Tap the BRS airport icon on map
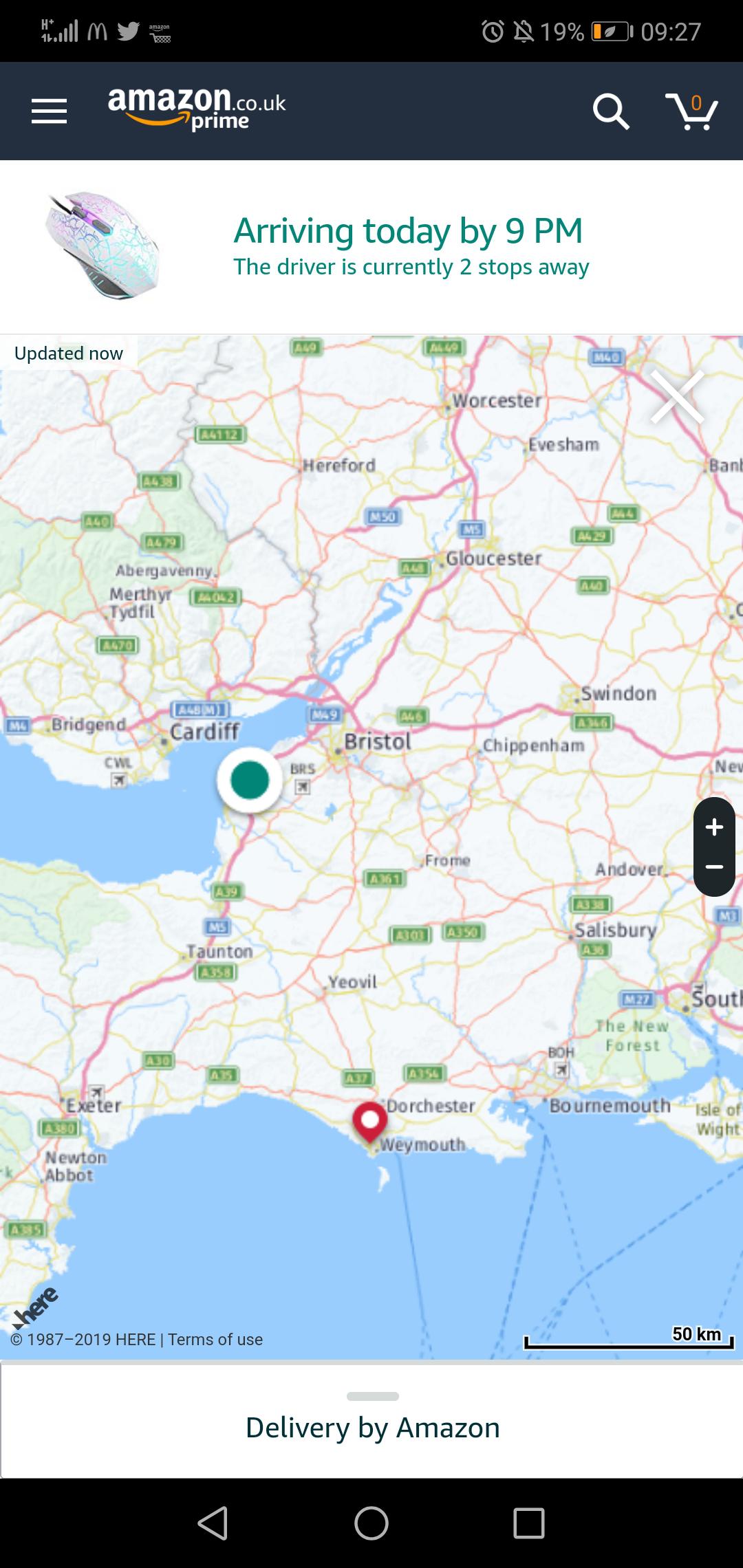This screenshot has height=1568, width=743. pos(303,787)
